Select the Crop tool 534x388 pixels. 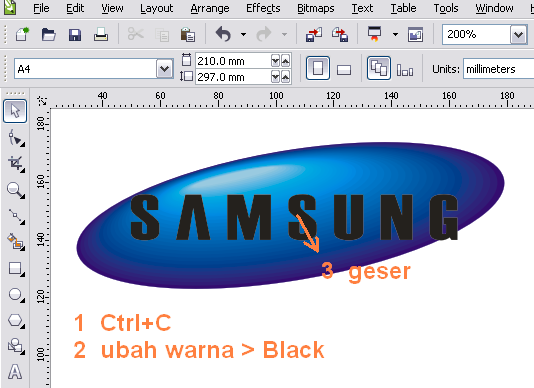pyautogui.click(x=16, y=164)
